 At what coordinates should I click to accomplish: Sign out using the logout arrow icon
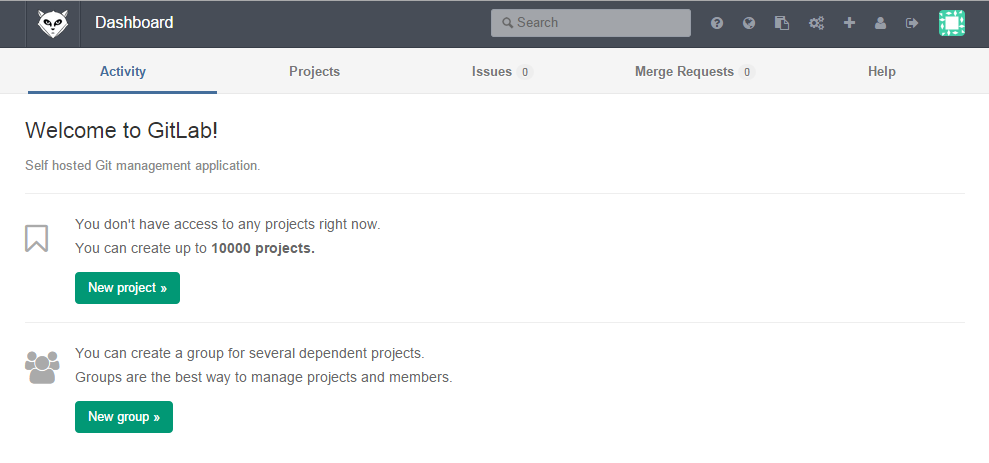click(912, 23)
